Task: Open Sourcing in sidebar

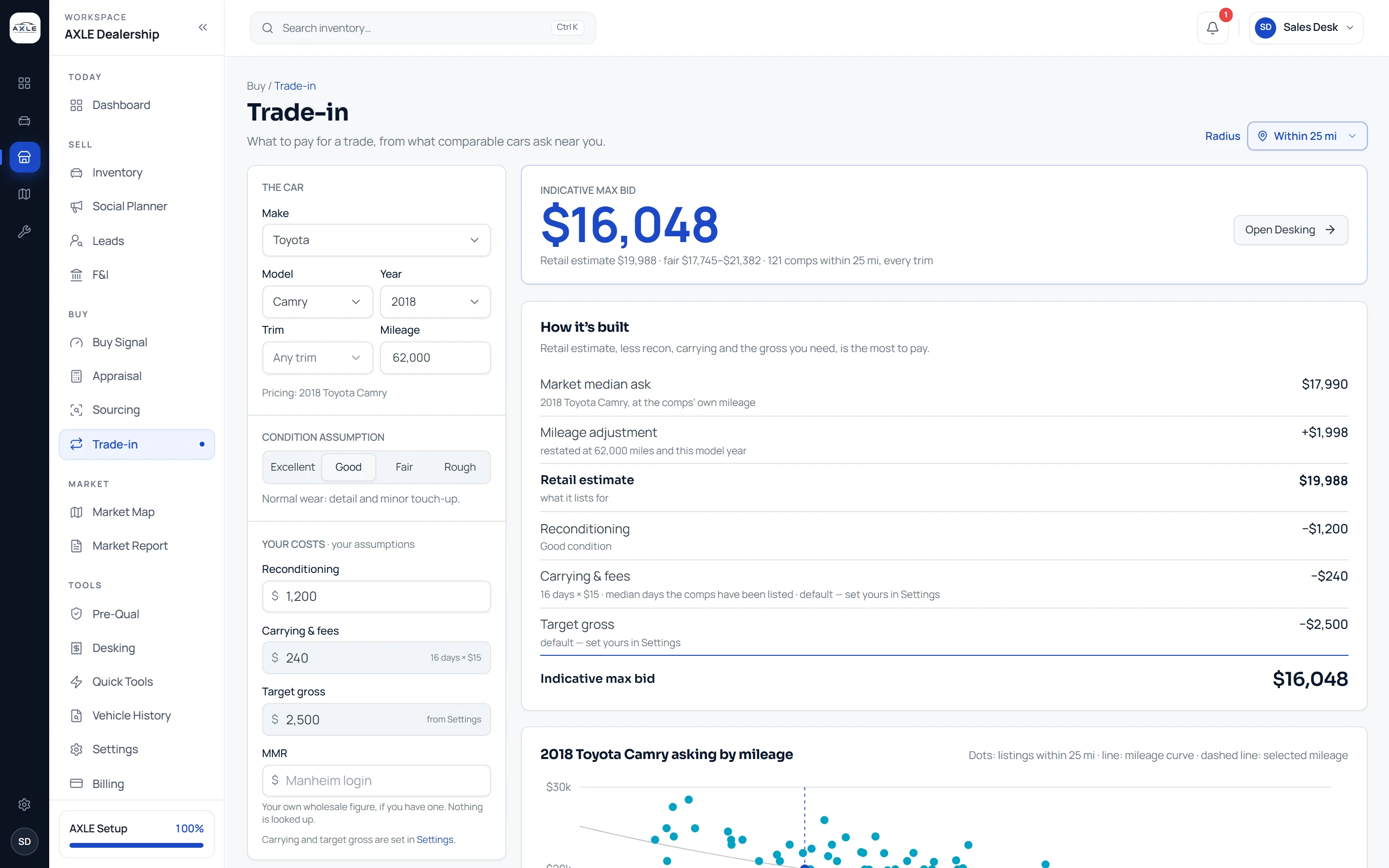Action: [136, 410]
